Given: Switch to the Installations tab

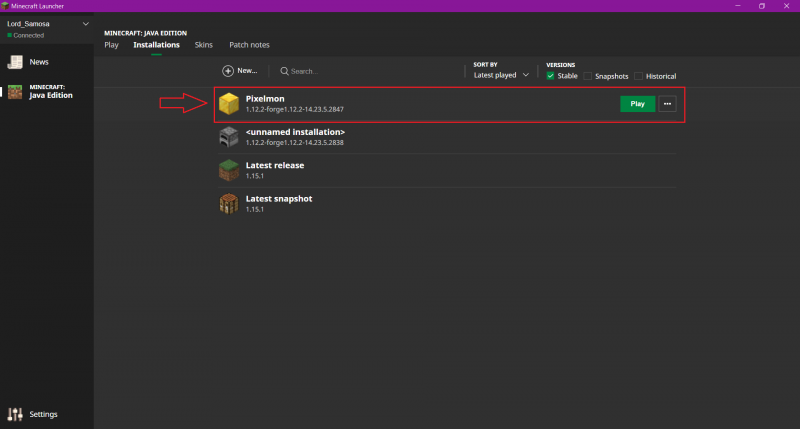Looking at the screenshot, I should pyautogui.click(x=156, y=45).
